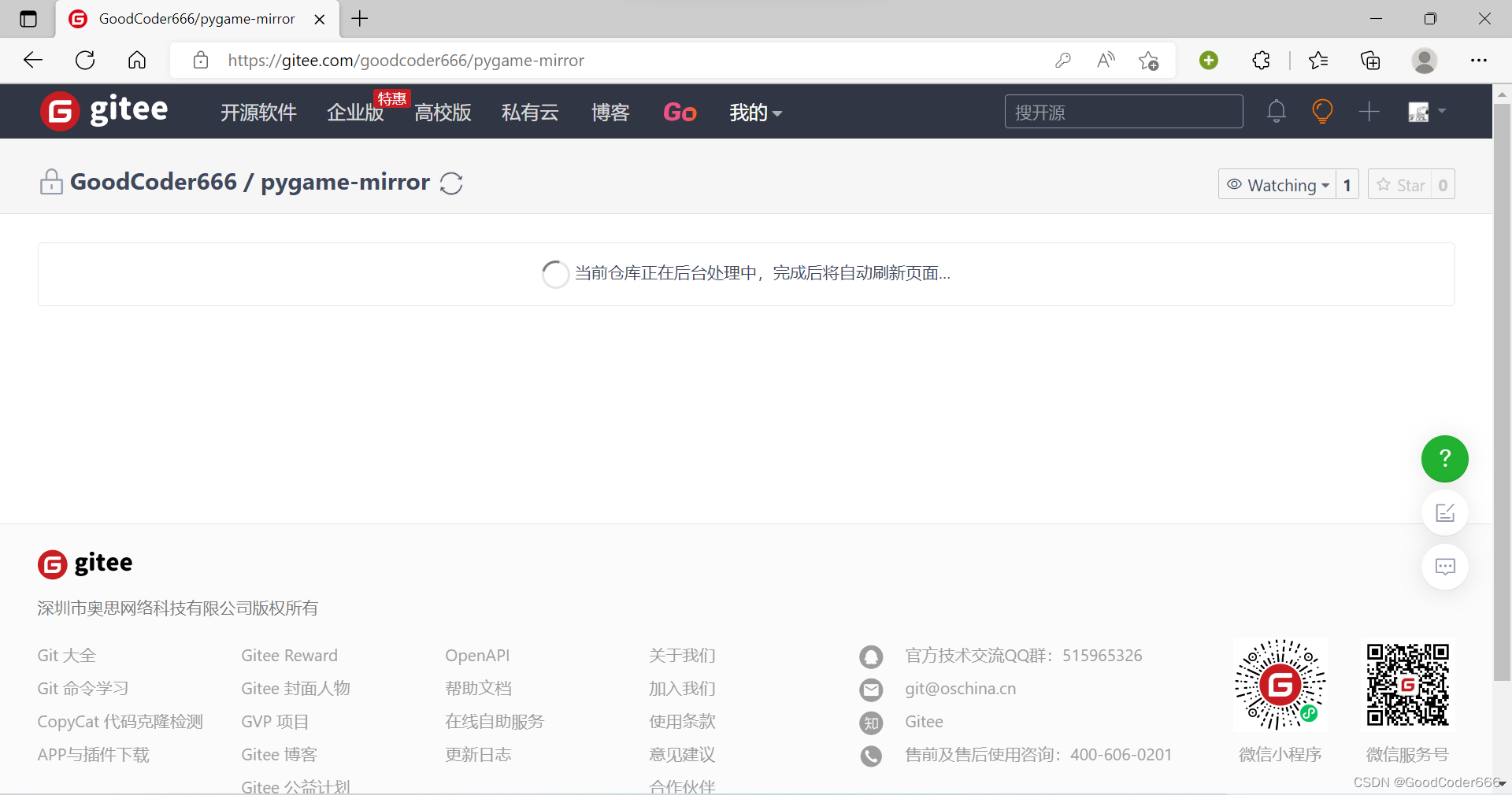Click the WeChat service account QR code
1512x795 pixels.
(x=1408, y=685)
